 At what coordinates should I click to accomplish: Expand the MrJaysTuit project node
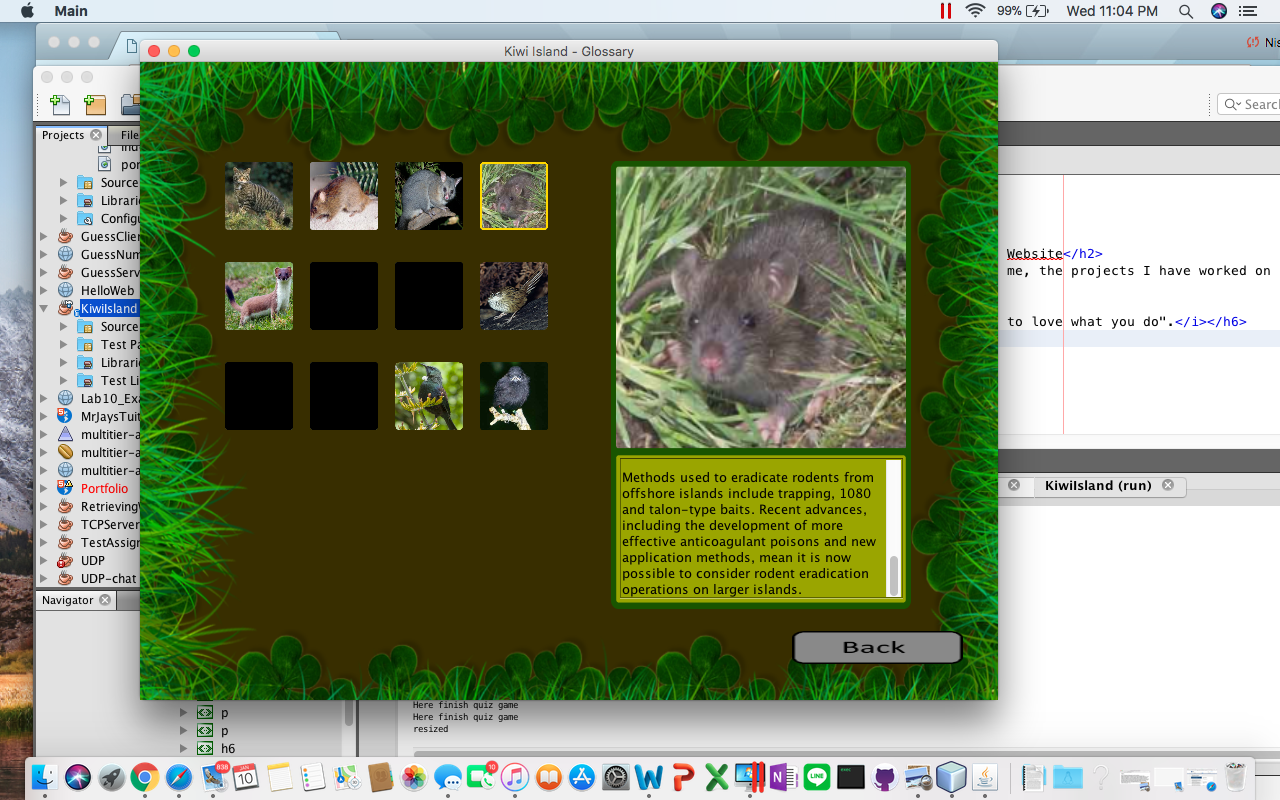click(x=44, y=416)
